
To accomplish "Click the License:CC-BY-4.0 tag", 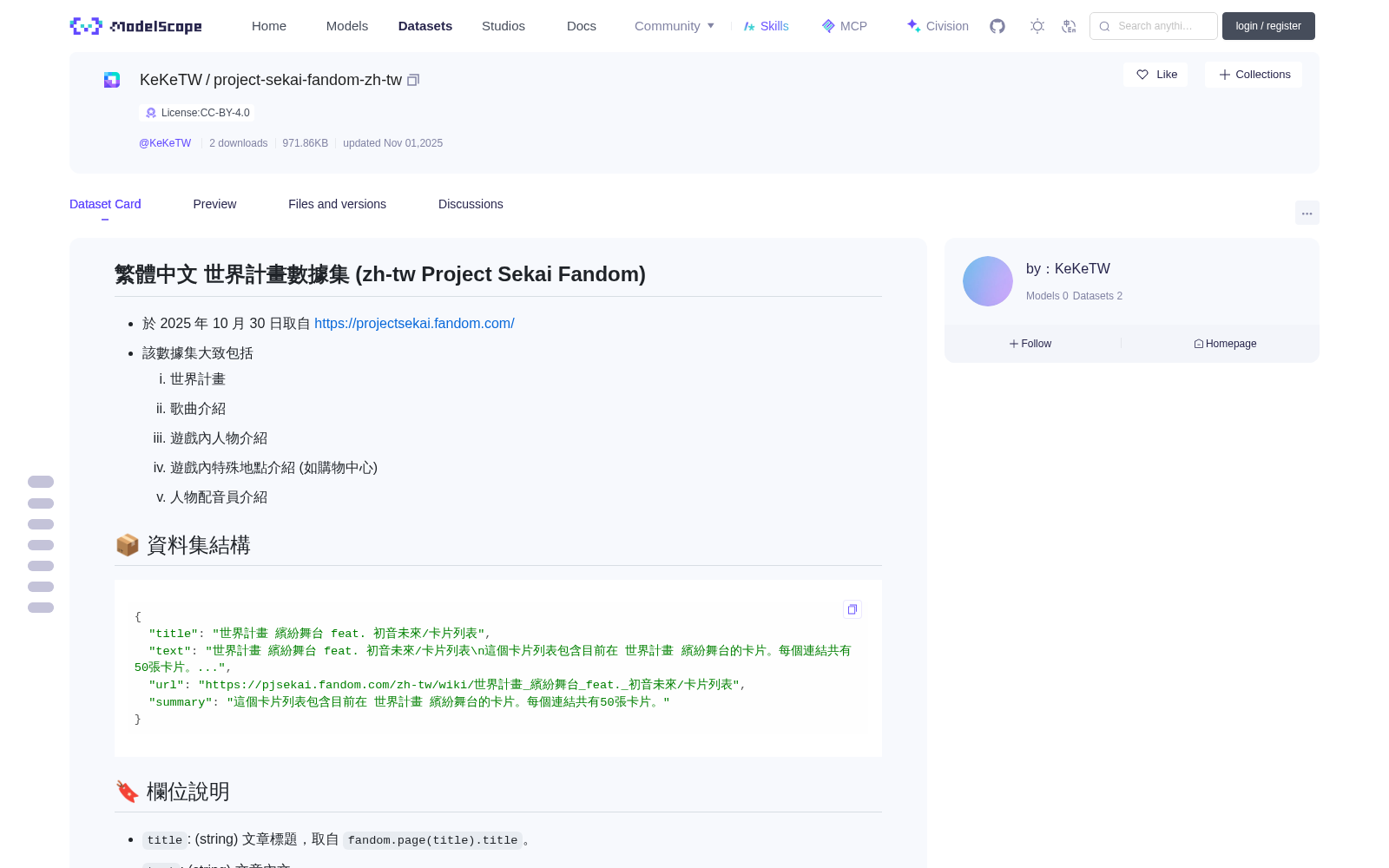I will click(197, 113).
